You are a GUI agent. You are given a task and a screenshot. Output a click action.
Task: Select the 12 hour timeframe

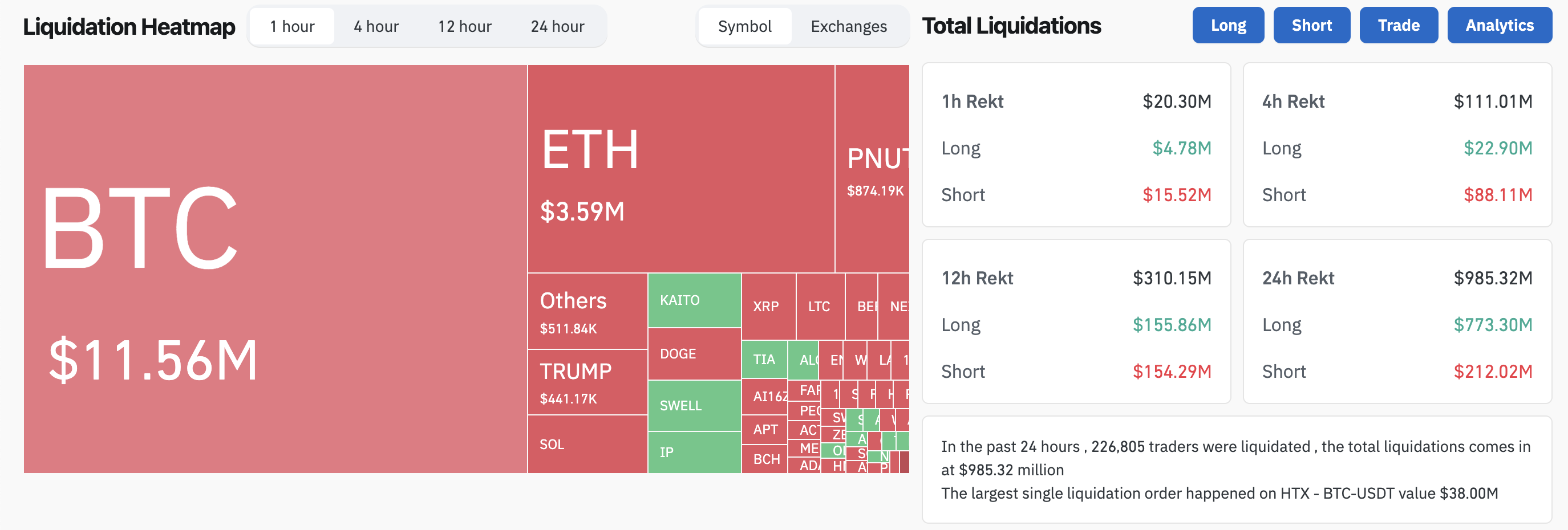pyautogui.click(x=464, y=26)
